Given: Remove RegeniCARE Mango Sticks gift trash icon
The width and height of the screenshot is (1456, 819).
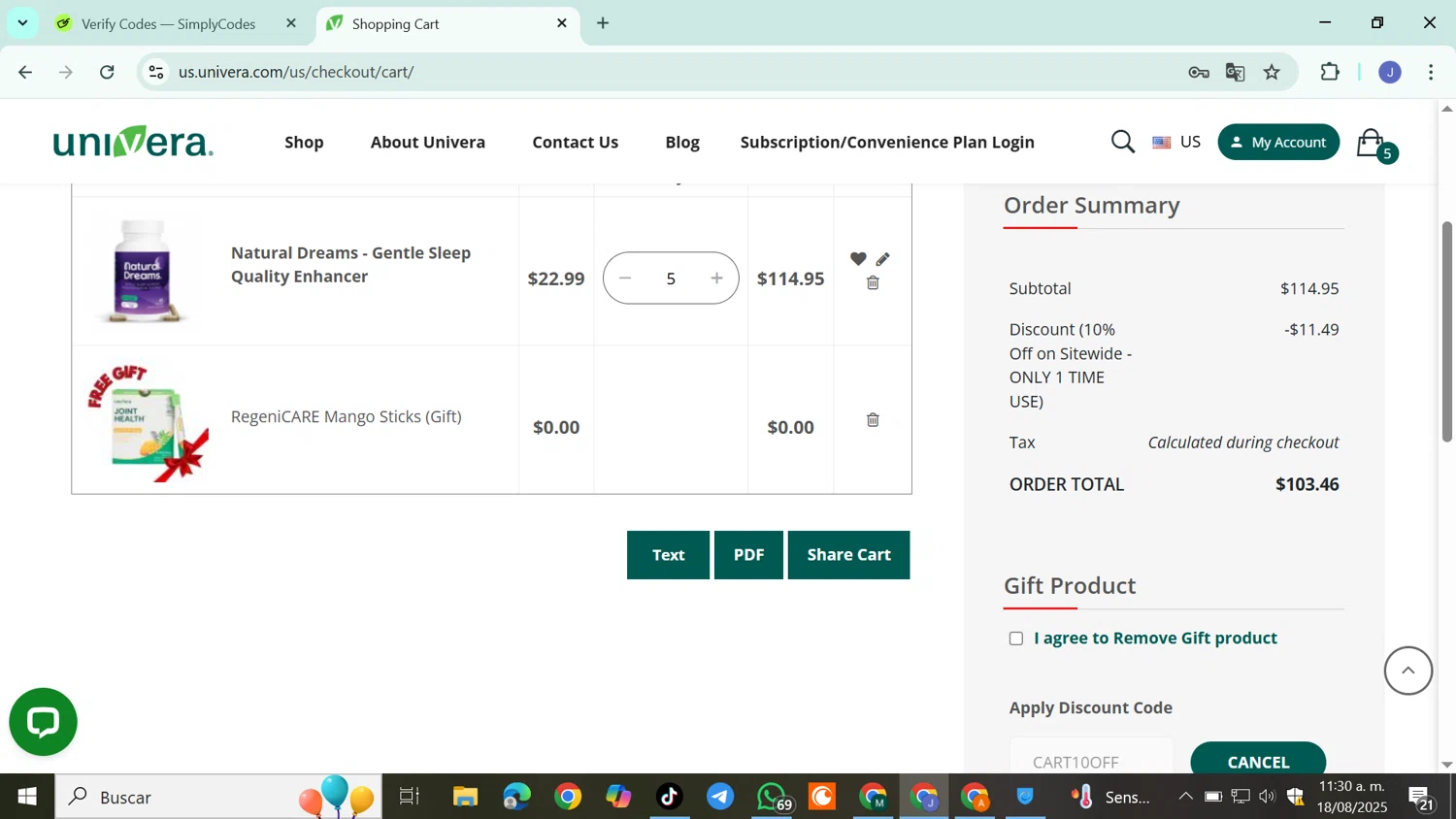Looking at the screenshot, I should click(873, 420).
